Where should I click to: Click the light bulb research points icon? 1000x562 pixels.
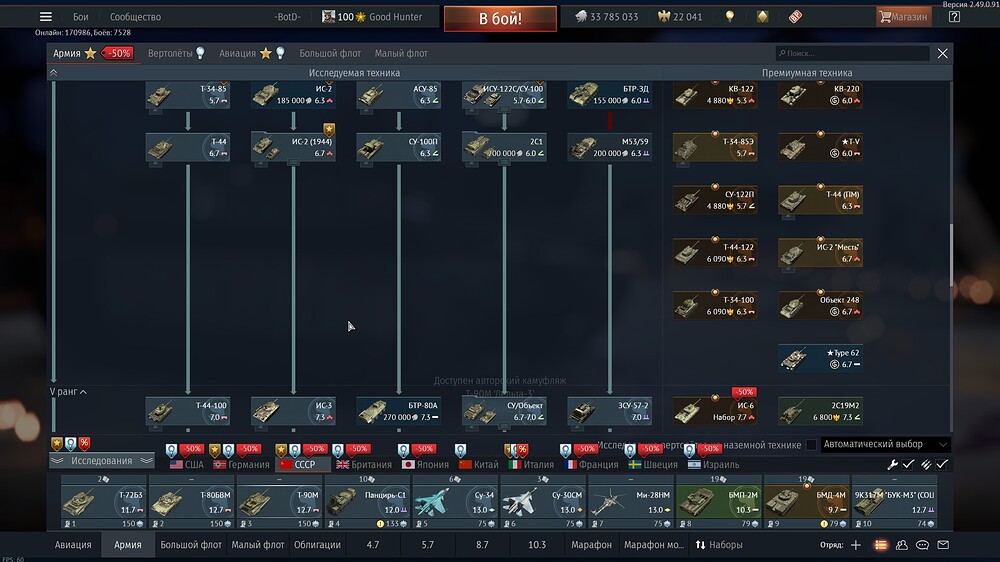[x=730, y=17]
